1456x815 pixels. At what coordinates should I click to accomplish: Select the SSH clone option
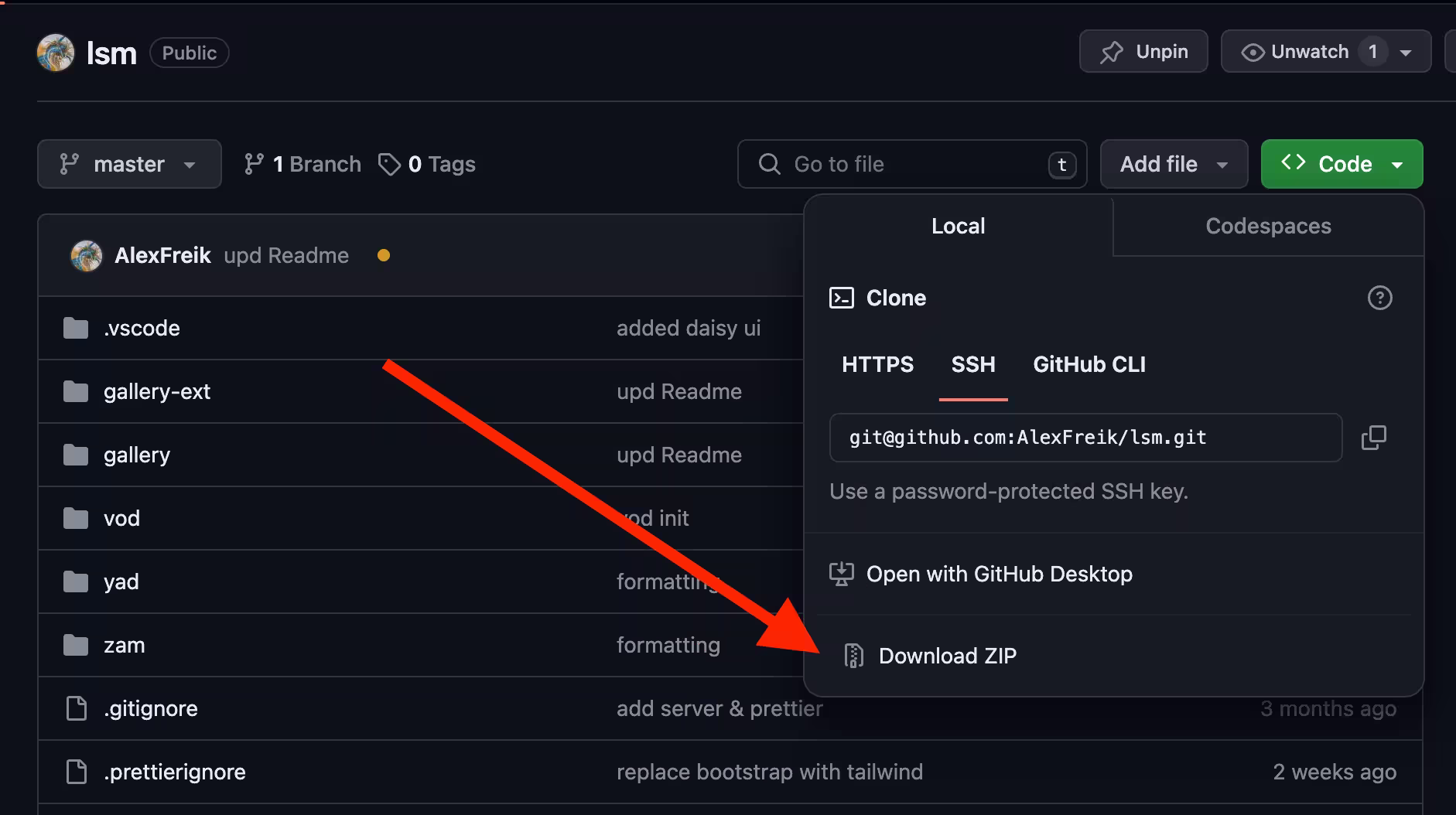coord(973,364)
